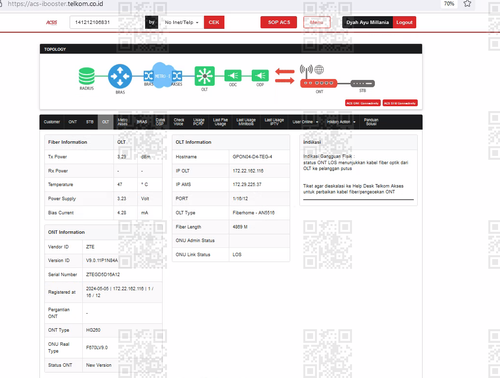Viewport: 500px width, 378px height.
Task: Click the 'ZTE' Vendor ID value
Action: pyautogui.click(x=90, y=247)
